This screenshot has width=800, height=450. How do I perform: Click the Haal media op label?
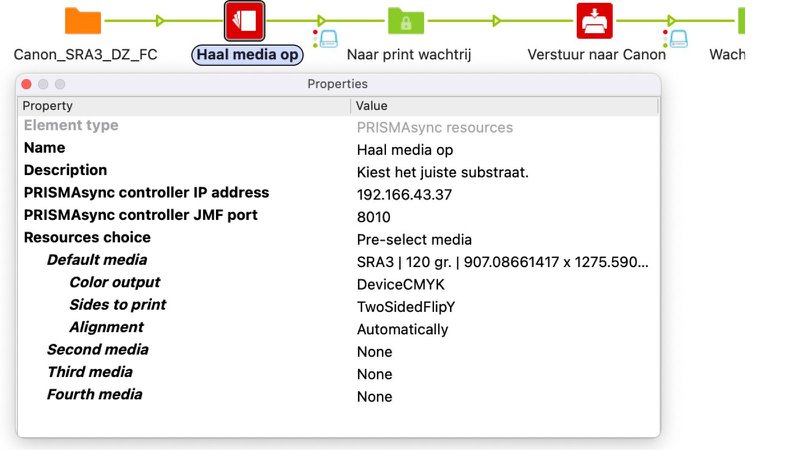[x=247, y=55]
